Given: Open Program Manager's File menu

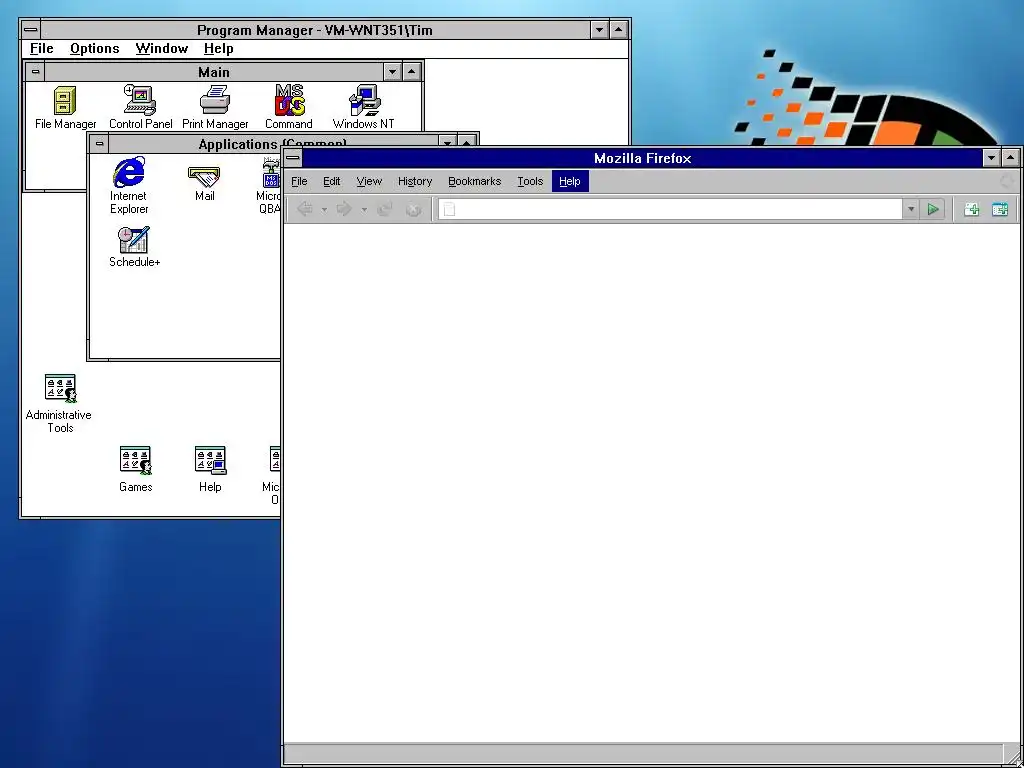Looking at the screenshot, I should point(42,49).
